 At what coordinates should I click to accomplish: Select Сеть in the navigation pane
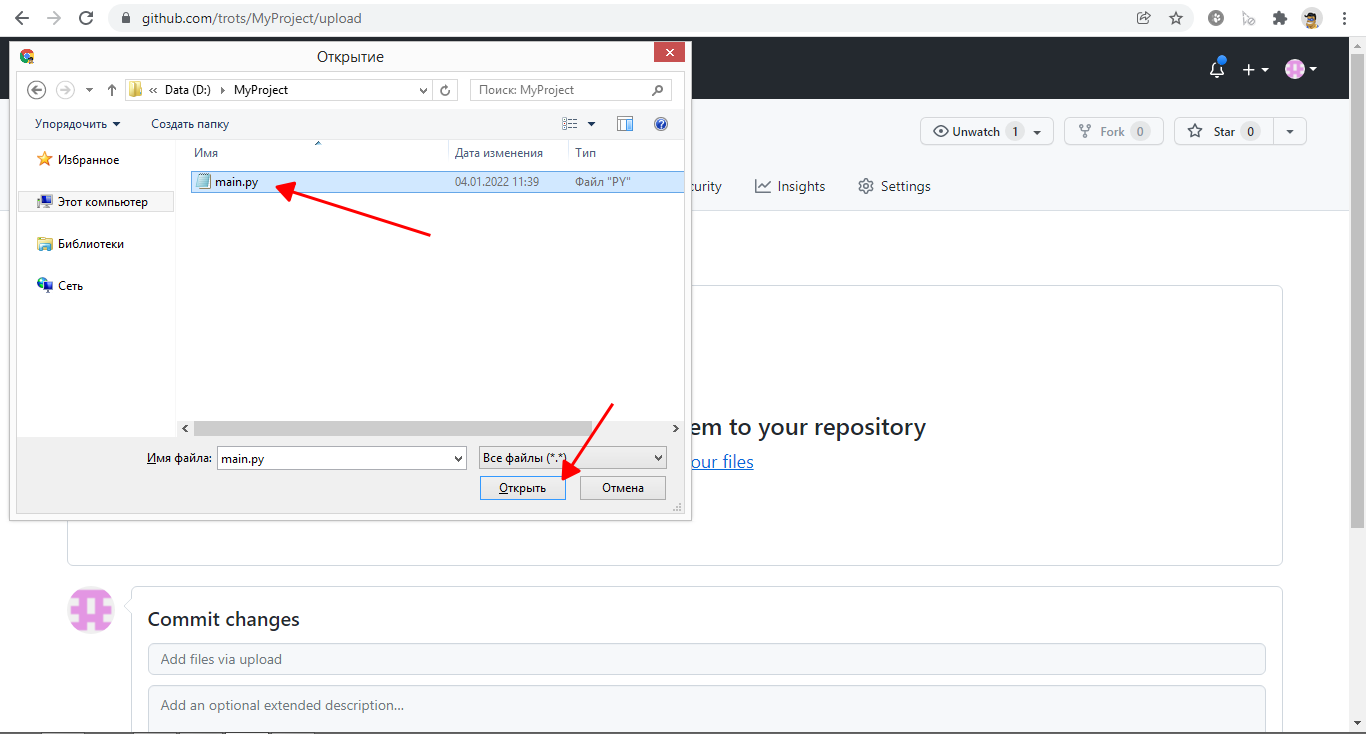[60, 286]
